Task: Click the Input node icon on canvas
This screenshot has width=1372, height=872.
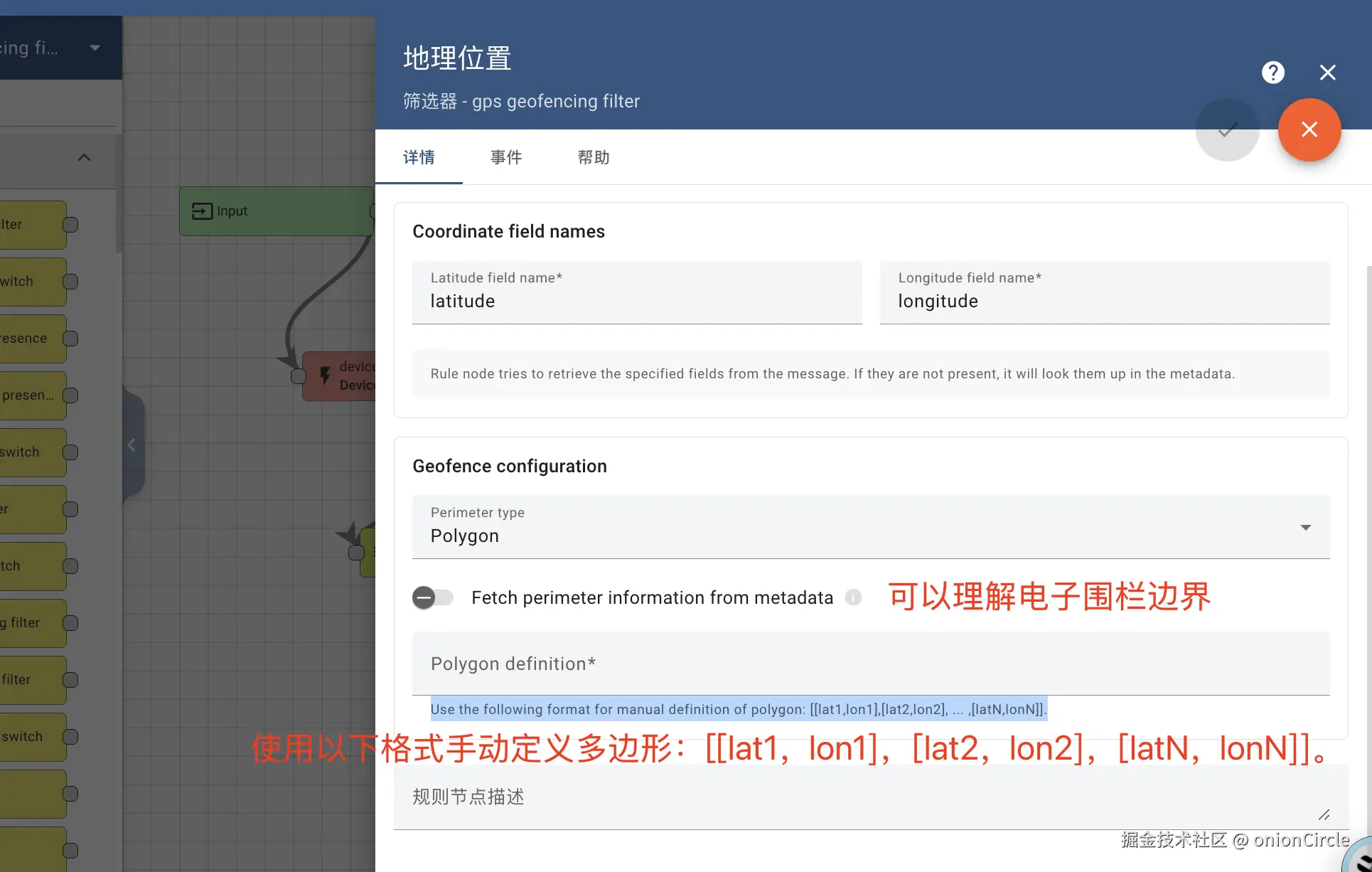Action: coord(202,211)
